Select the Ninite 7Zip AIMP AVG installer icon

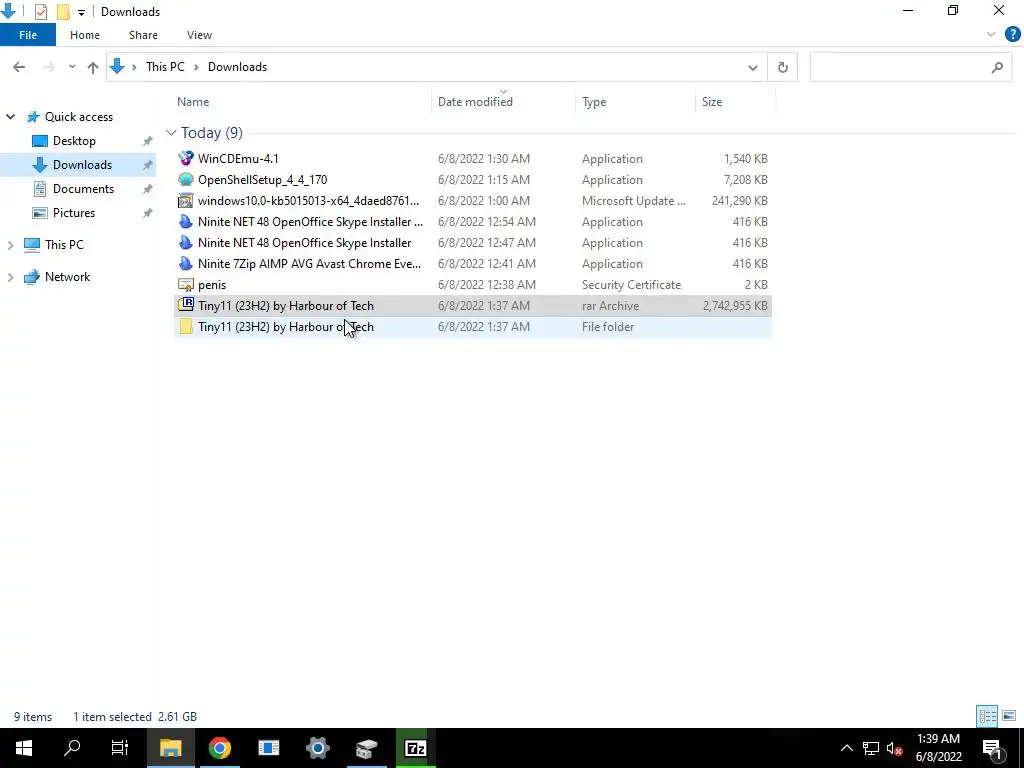pyautogui.click(x=185, y=263)
